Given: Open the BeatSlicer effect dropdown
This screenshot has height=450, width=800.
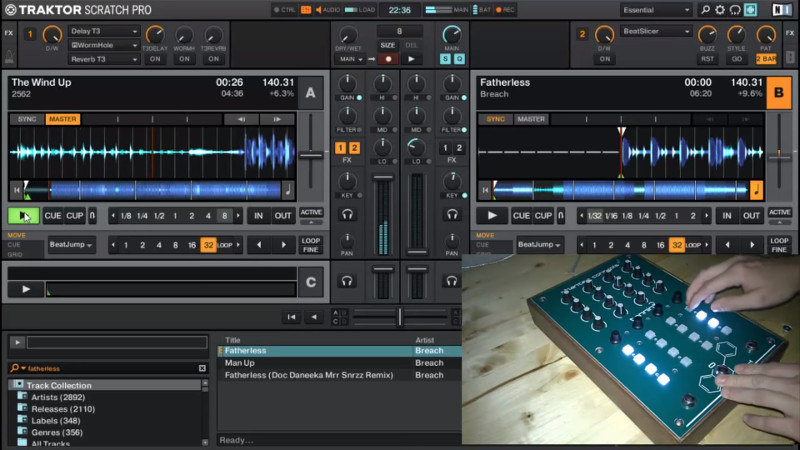Looking at the screenshot, I should (656, 32).
